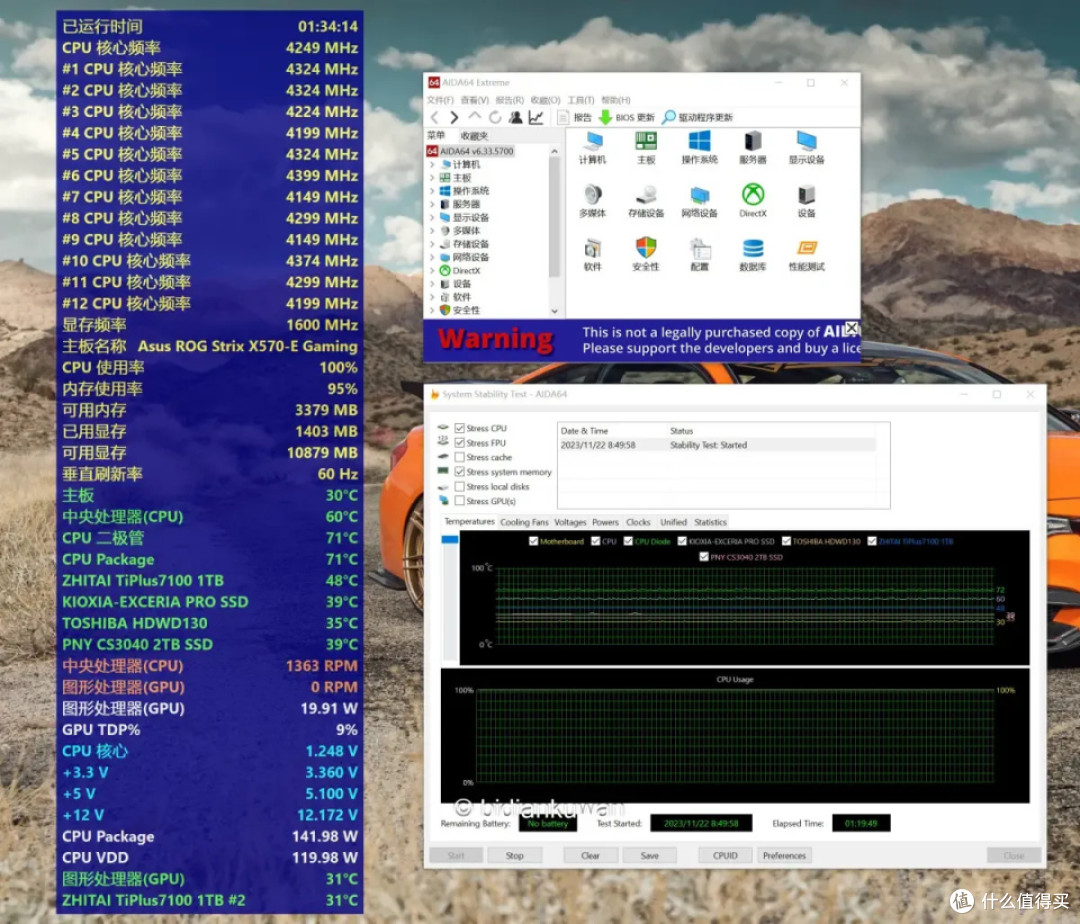Click the Refresh icon in AIDA64 toolbar

(495, 118)
